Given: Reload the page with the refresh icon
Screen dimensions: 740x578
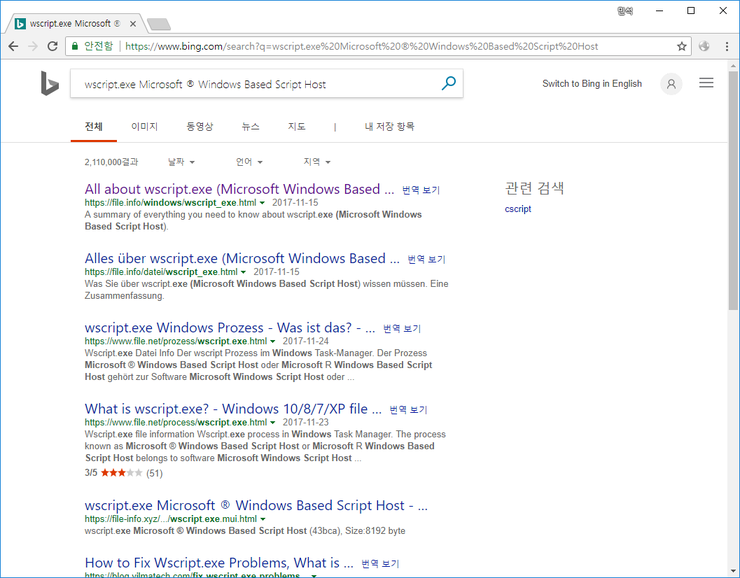Looking at the screenshot, I should (52, 46).
